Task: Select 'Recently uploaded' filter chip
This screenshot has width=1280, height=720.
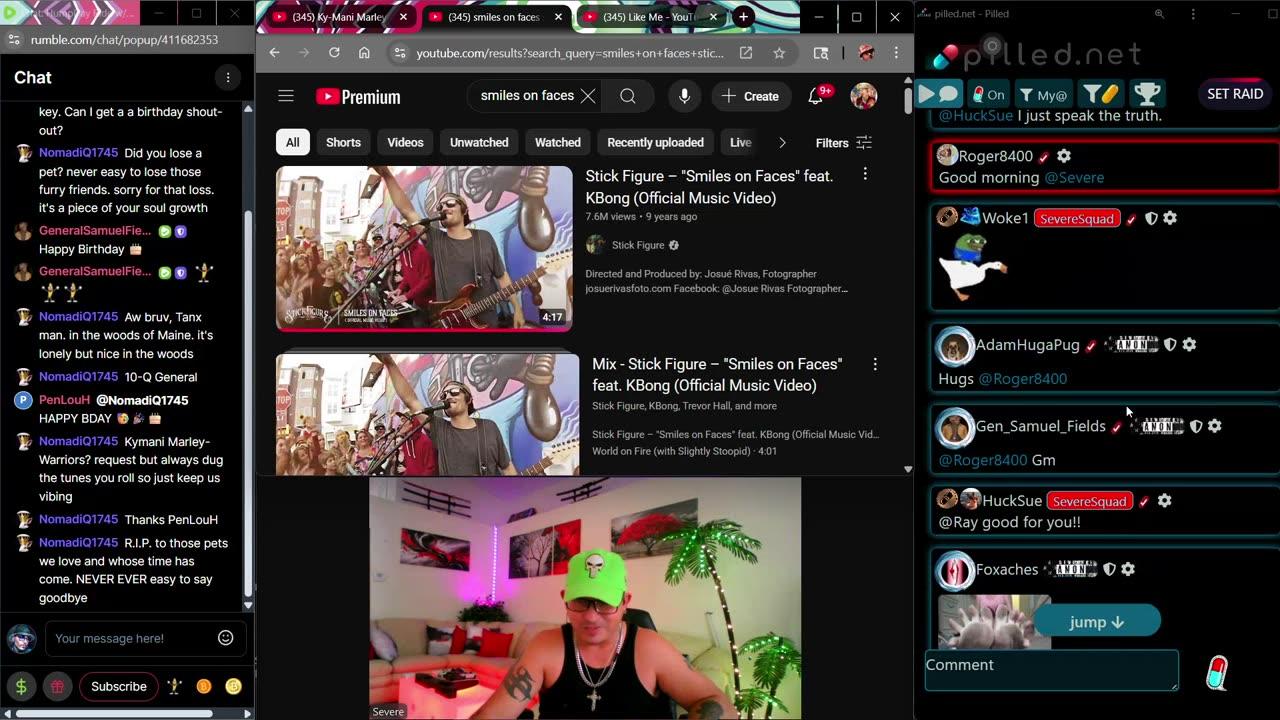Action: pyautogui.click(x=655, y=142)
